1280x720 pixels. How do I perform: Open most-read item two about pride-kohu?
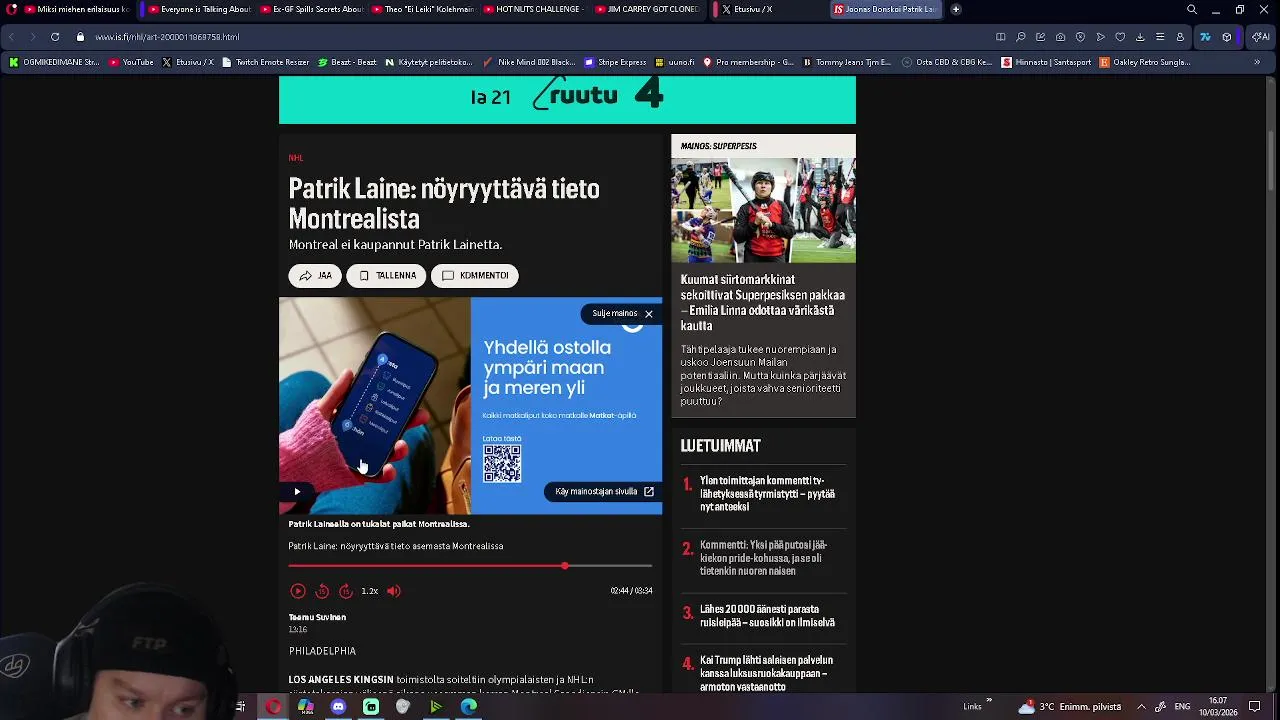tap(763, 558)
